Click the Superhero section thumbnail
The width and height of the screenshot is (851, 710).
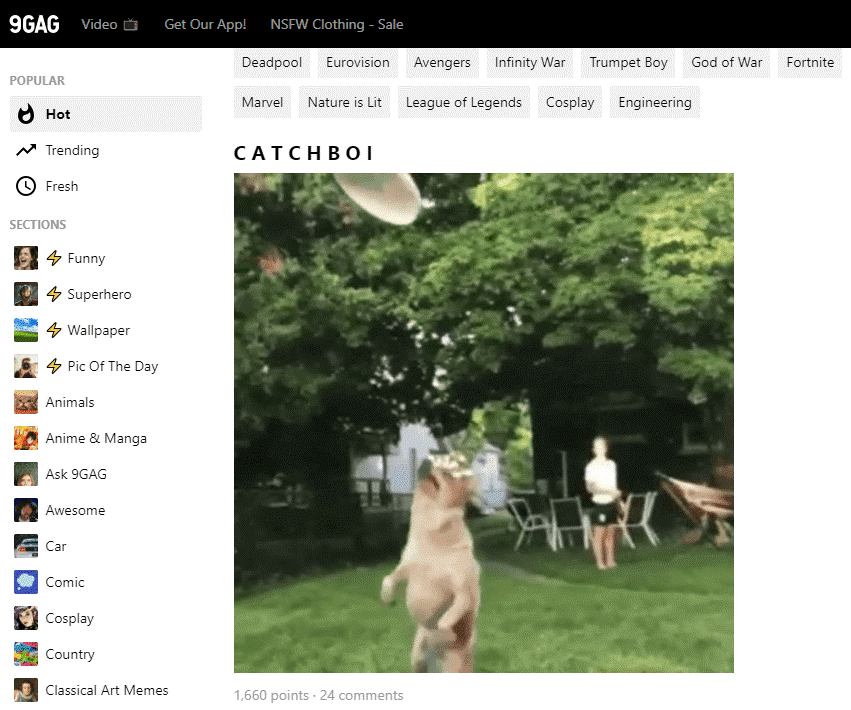pyautogui.click(x=26, y=294)
